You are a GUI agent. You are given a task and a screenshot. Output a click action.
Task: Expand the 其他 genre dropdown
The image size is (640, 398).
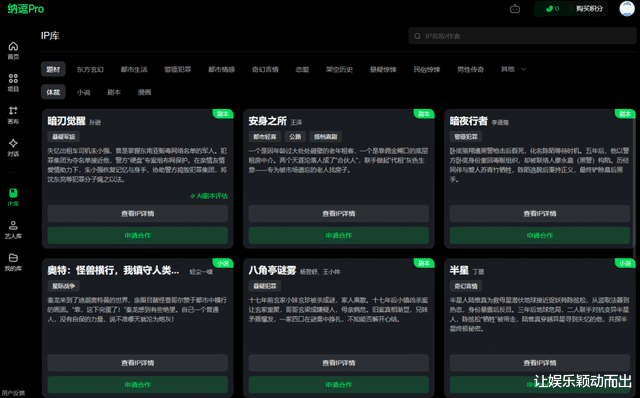click(513, 69)
